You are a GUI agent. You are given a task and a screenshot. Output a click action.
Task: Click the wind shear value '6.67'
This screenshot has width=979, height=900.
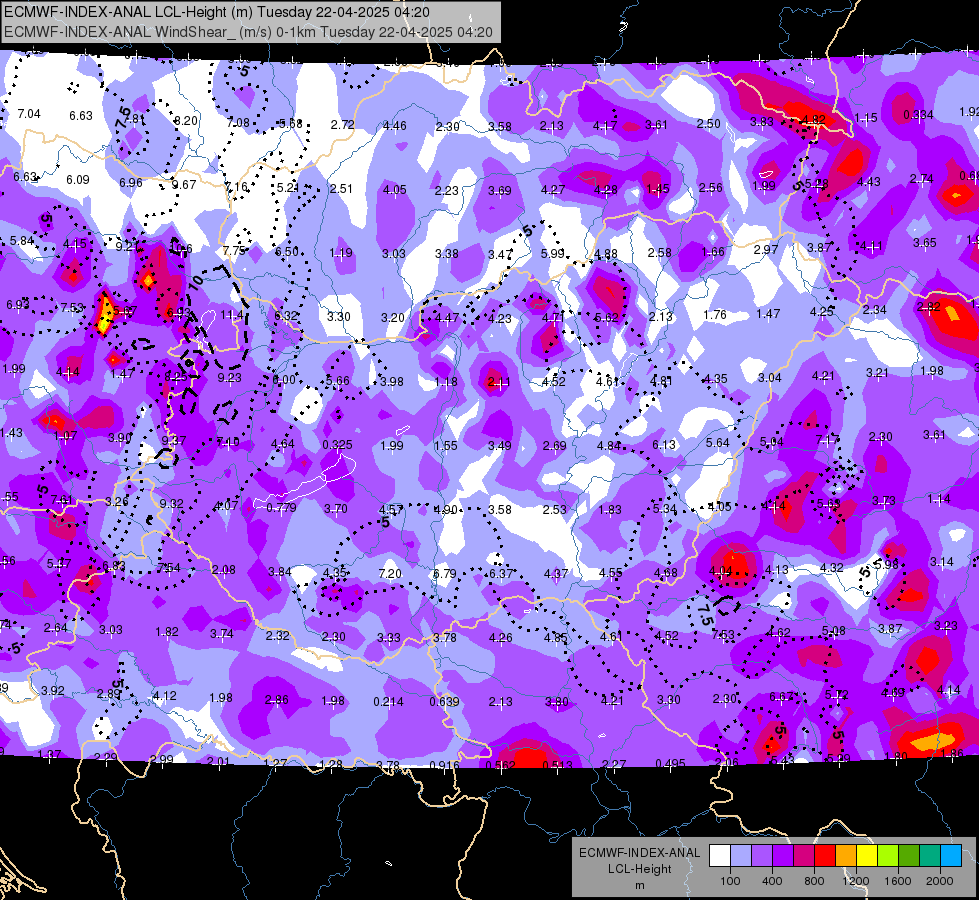click(781, 696)
